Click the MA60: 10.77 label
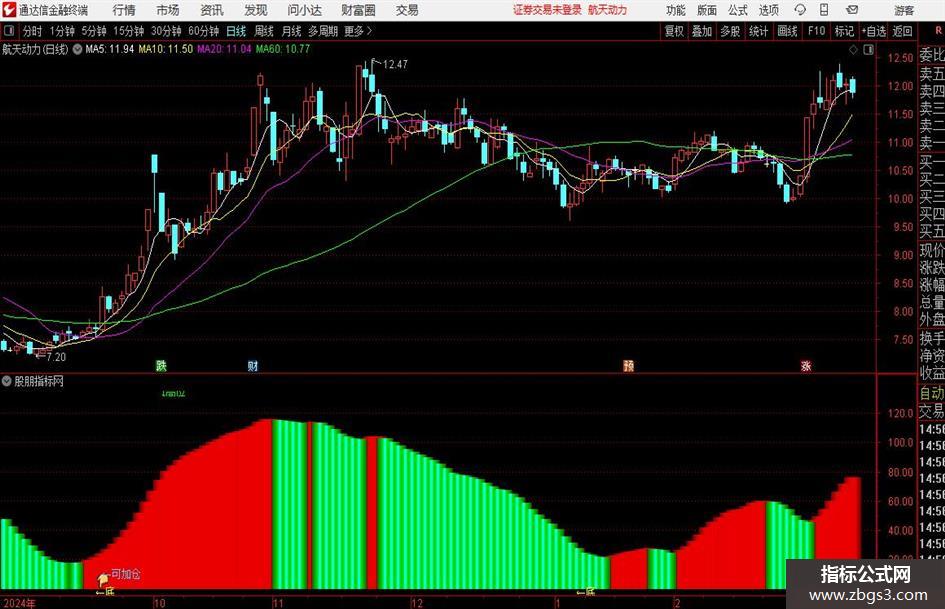 (x=283, y=49)
